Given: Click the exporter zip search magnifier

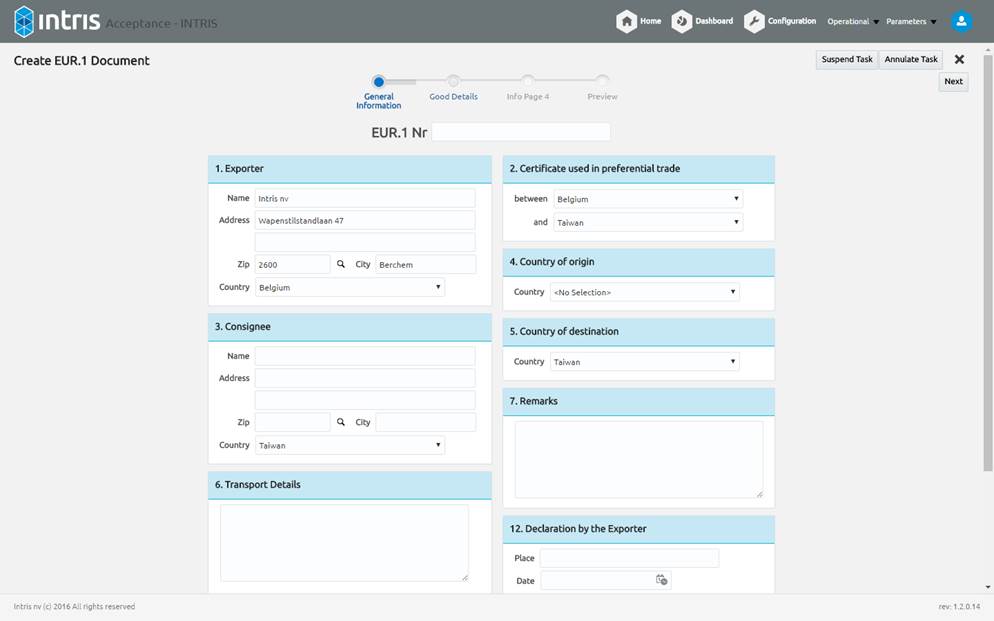Looking at the screenshot, I should tap(341, 264).
